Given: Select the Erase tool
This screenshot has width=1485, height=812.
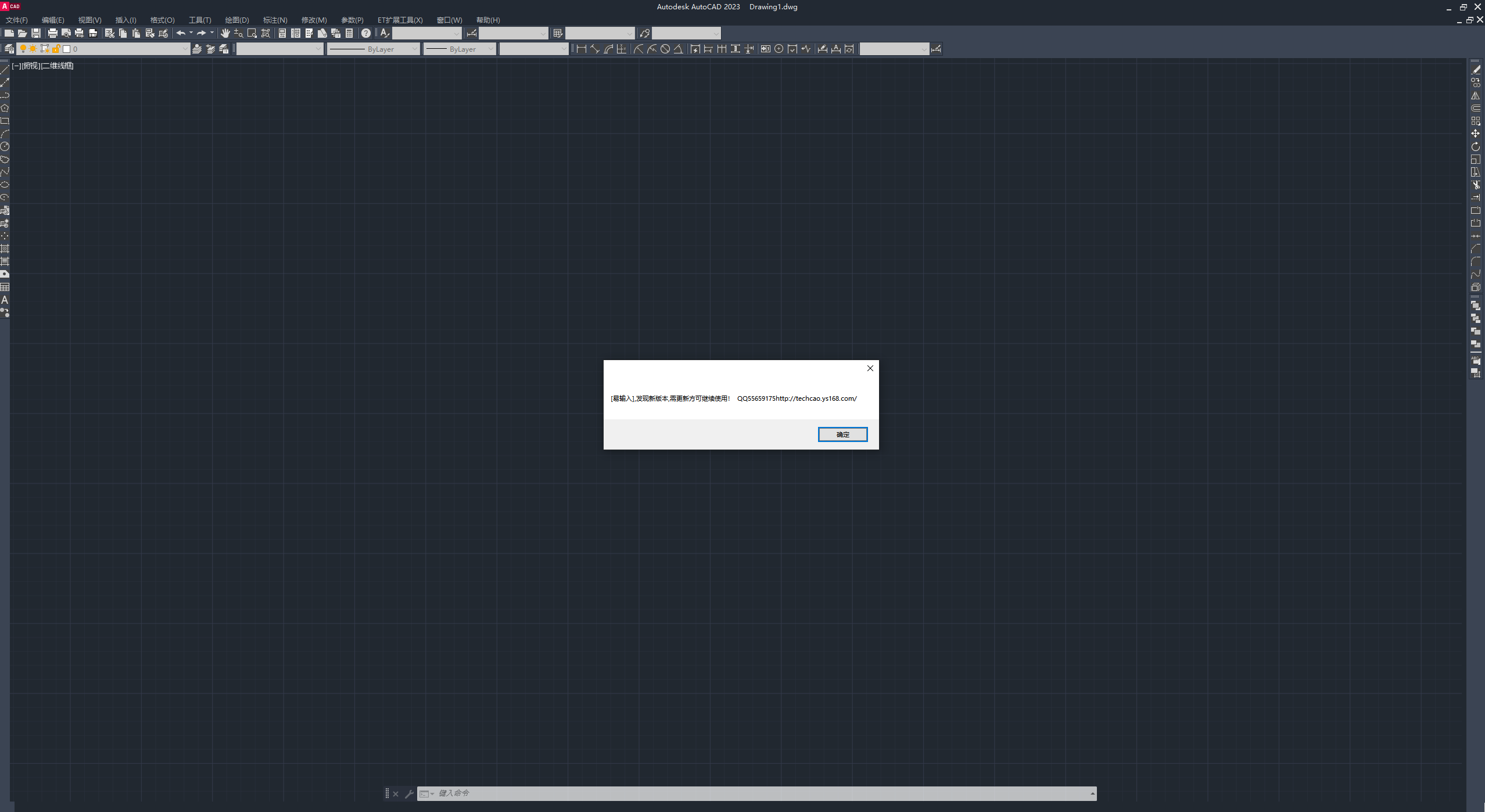Looking at the screenshot, I should point(1476,70).
